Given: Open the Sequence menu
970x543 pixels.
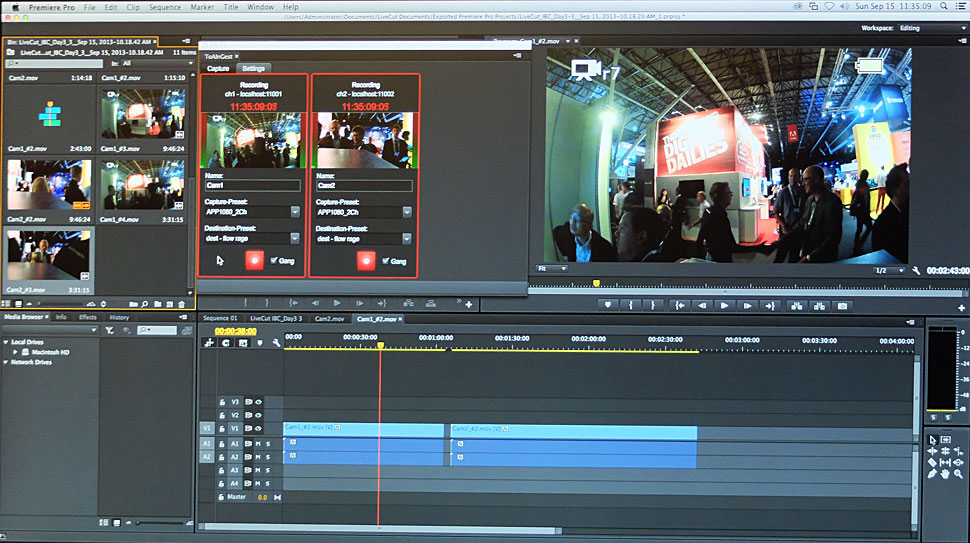Looking at the screenshot, I should (x=165, y=6).
